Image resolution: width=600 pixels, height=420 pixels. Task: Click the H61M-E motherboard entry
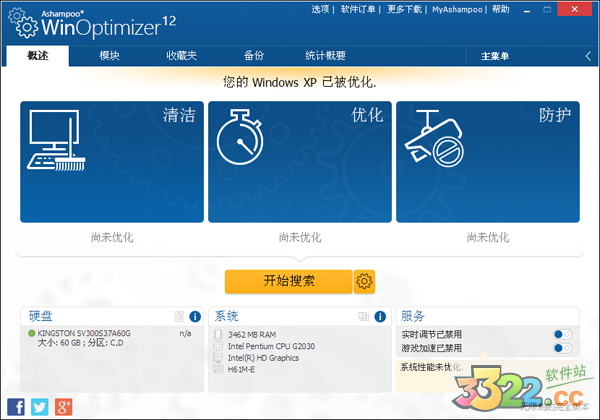[x=241, y=370]
